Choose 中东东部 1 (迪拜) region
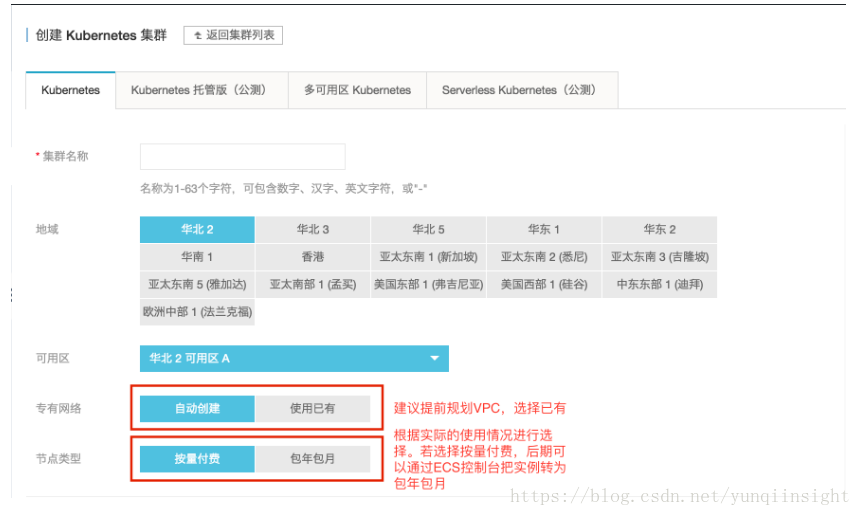The image size is (861, 516). [659, 284]
